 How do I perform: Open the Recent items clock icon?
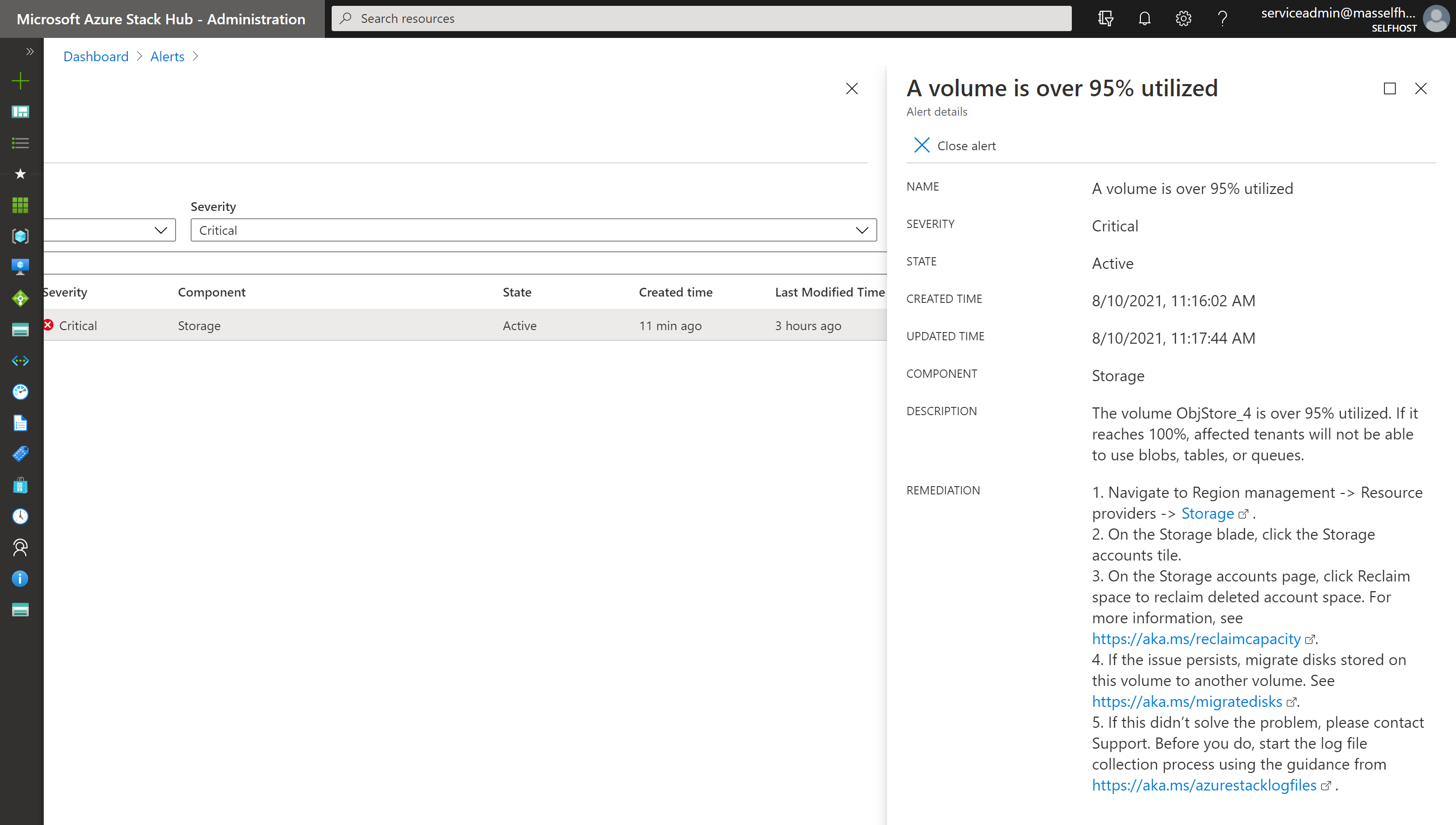20,516
